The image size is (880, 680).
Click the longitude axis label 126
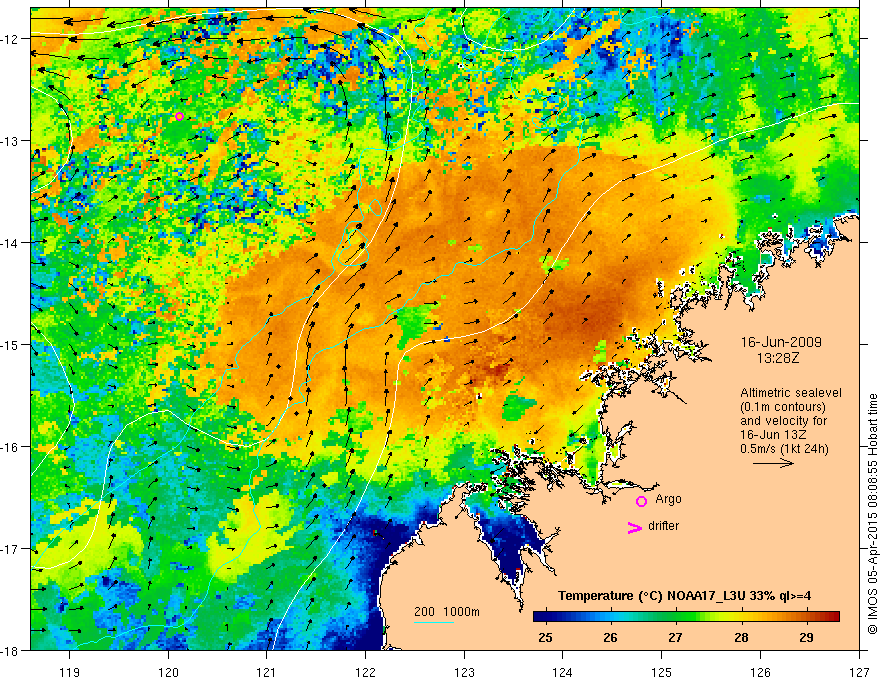tap(760, 672)
